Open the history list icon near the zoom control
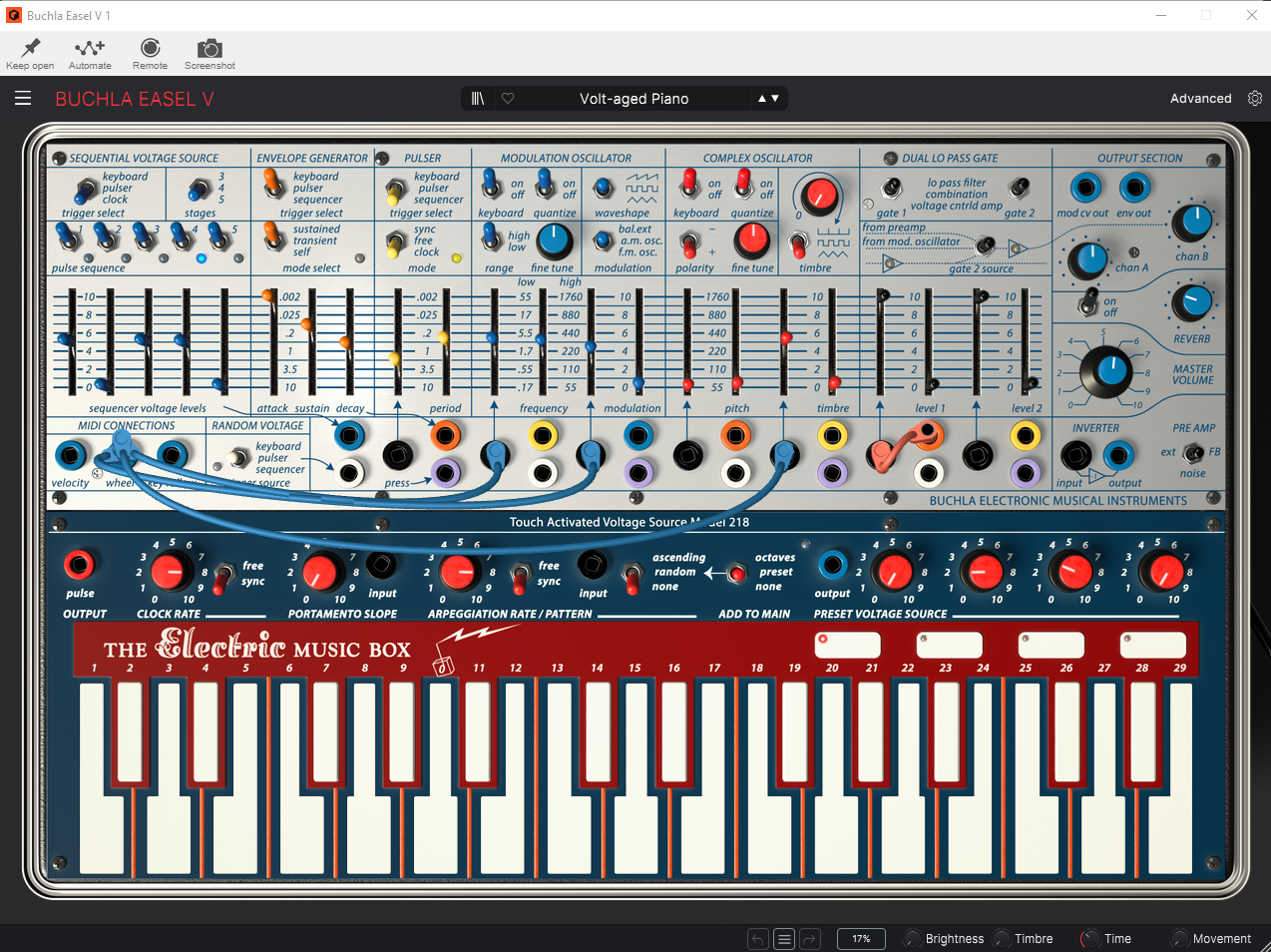 pyautogui.click(x=784, y=938)
